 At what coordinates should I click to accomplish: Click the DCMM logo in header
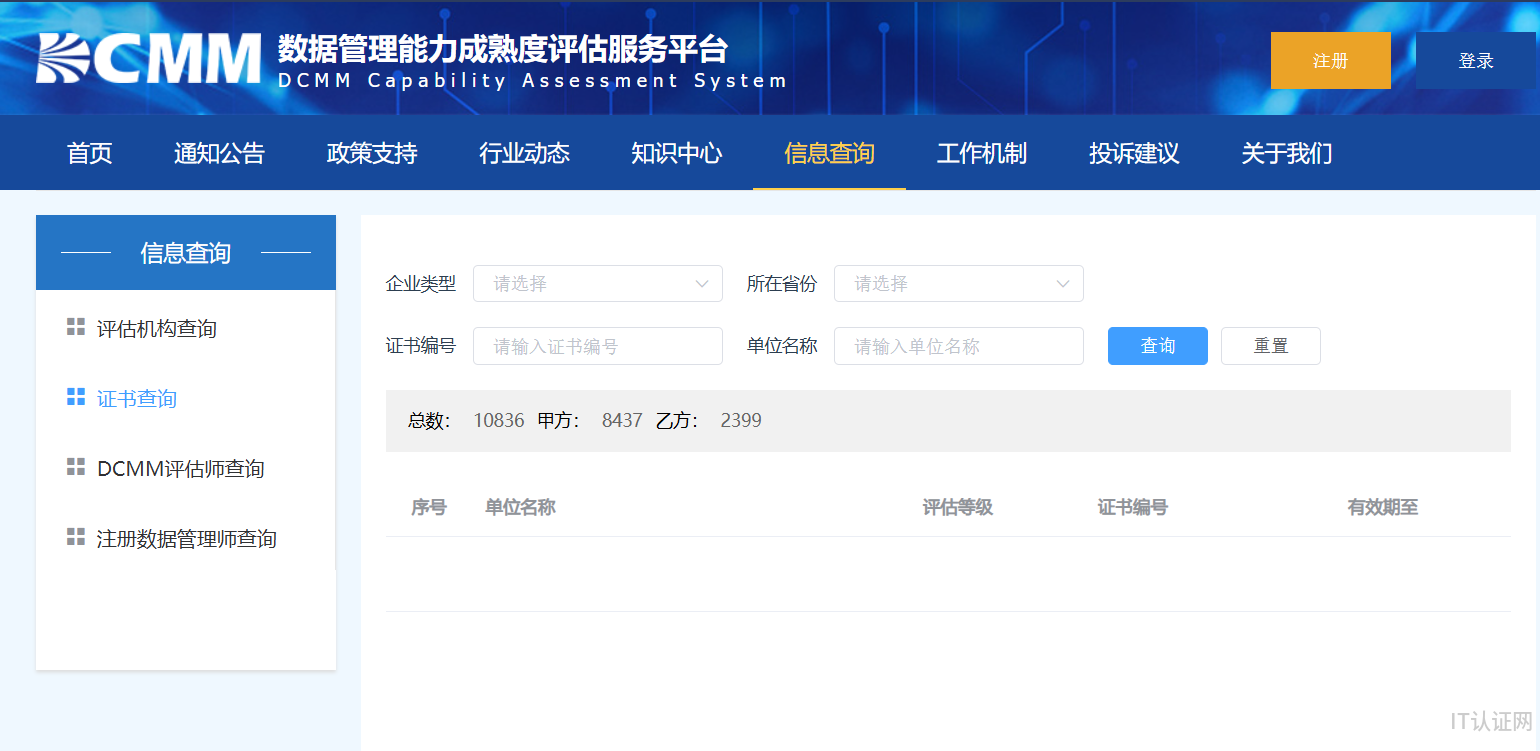(x=150, y=58)
